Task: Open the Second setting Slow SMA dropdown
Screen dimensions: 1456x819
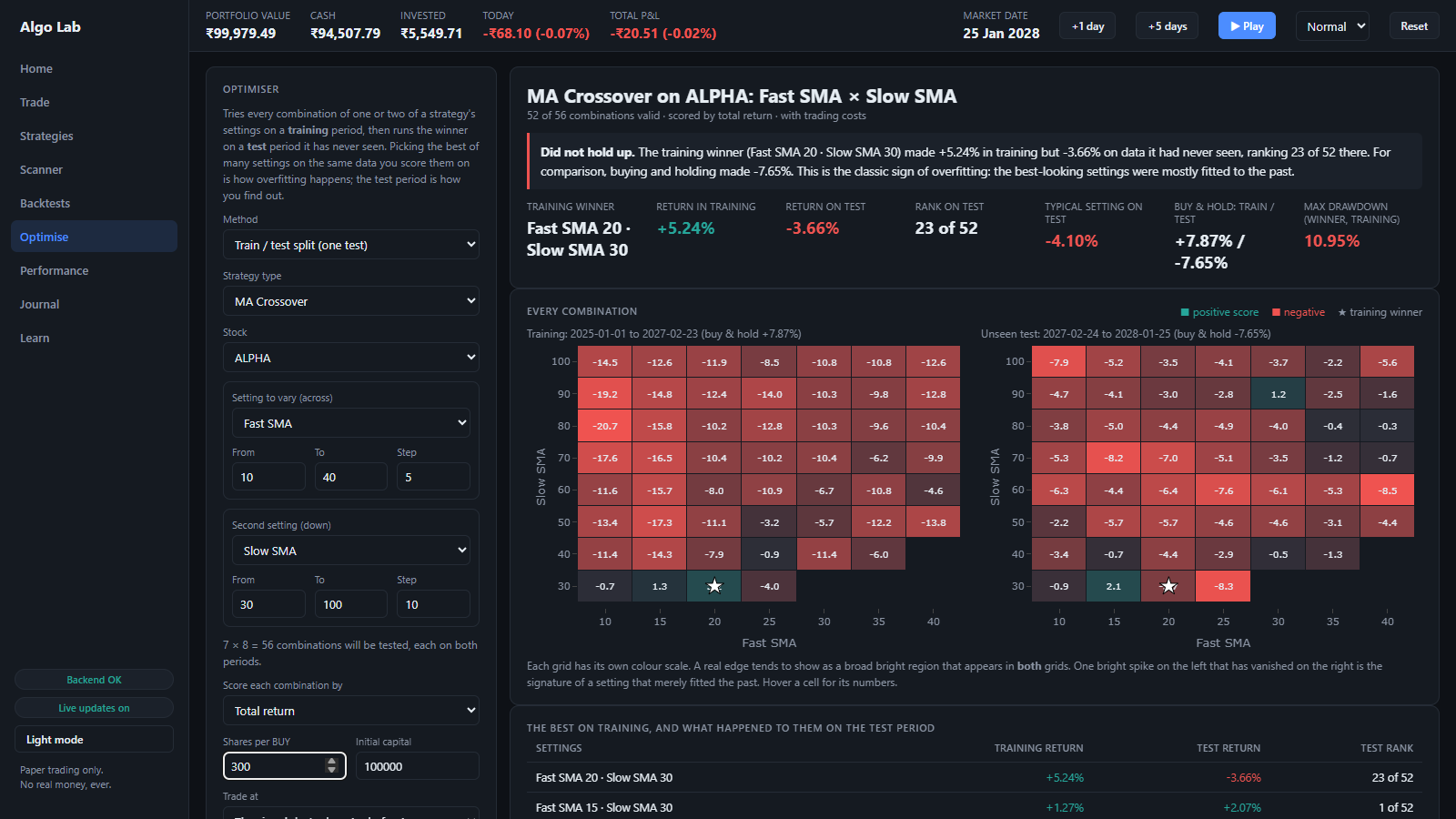Action: pyautogui.click(x=351, y=551)
